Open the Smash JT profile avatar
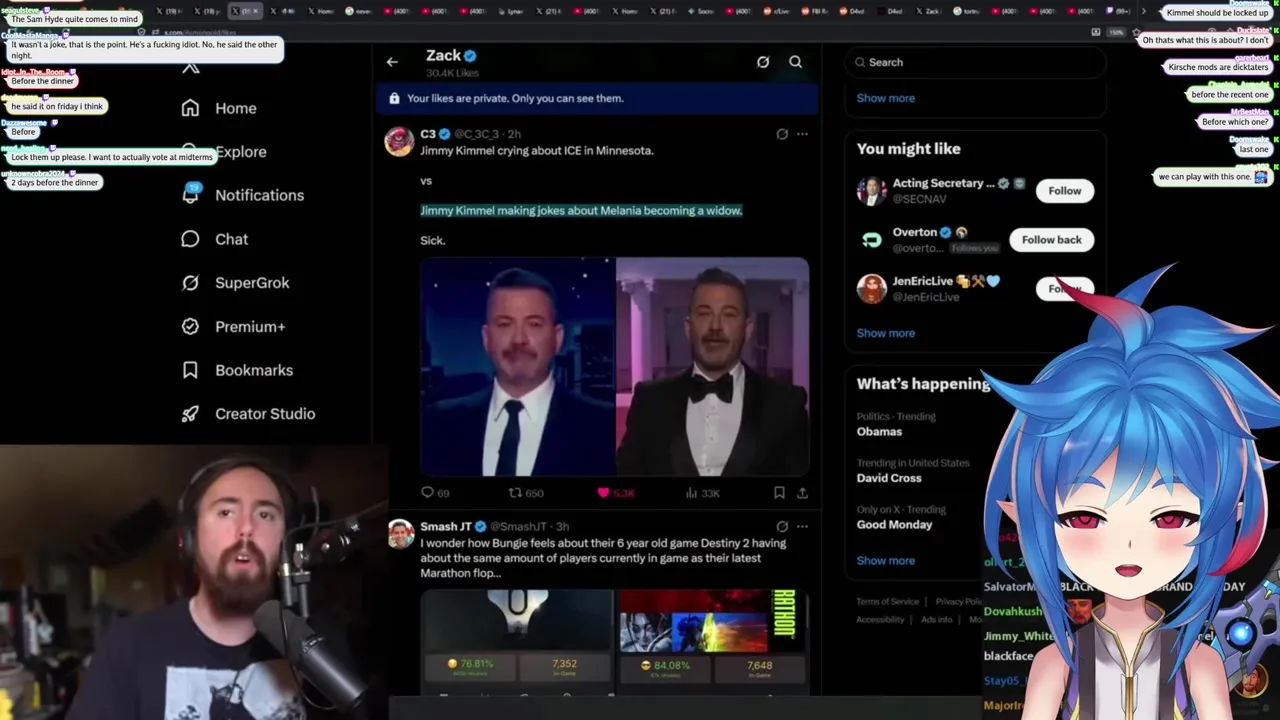 tap(401, 534)
